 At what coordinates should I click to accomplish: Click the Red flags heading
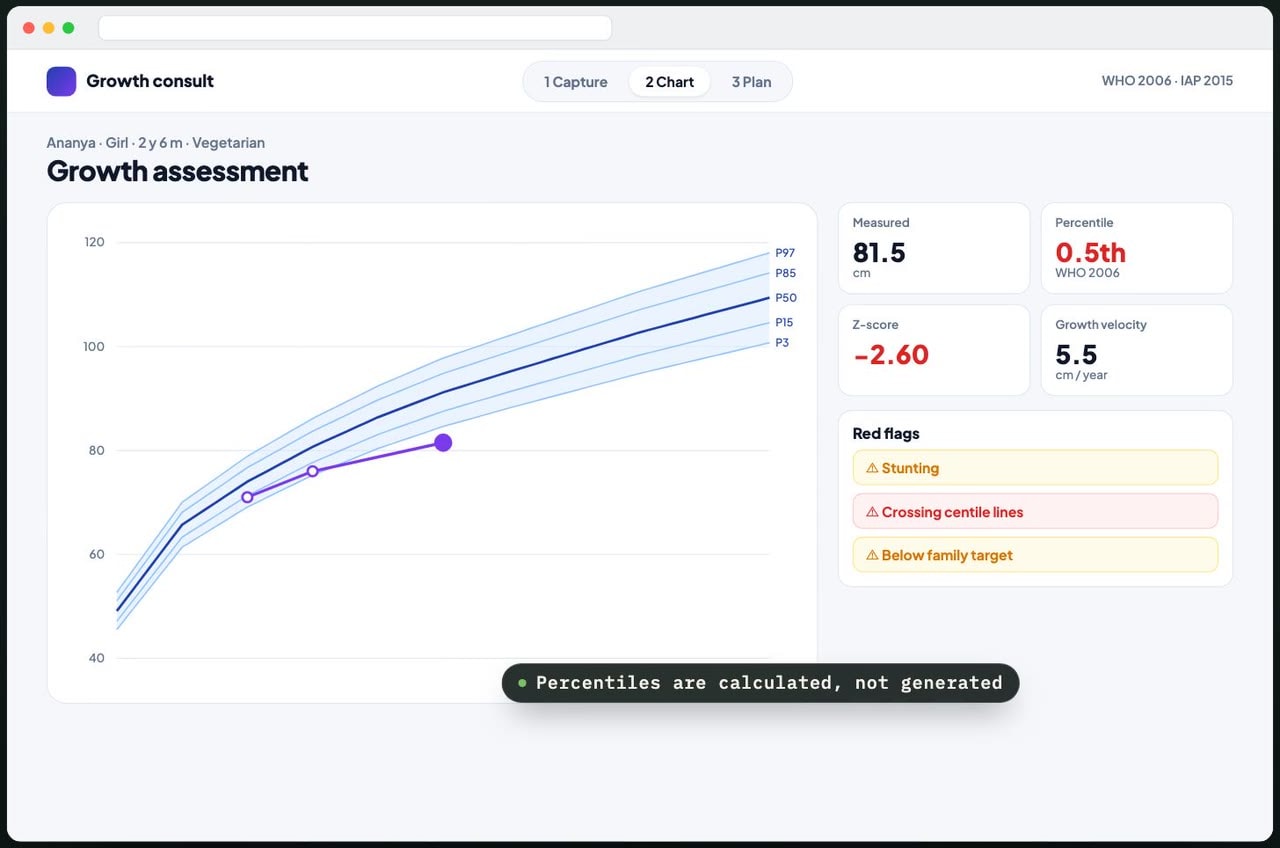(886, 433)
